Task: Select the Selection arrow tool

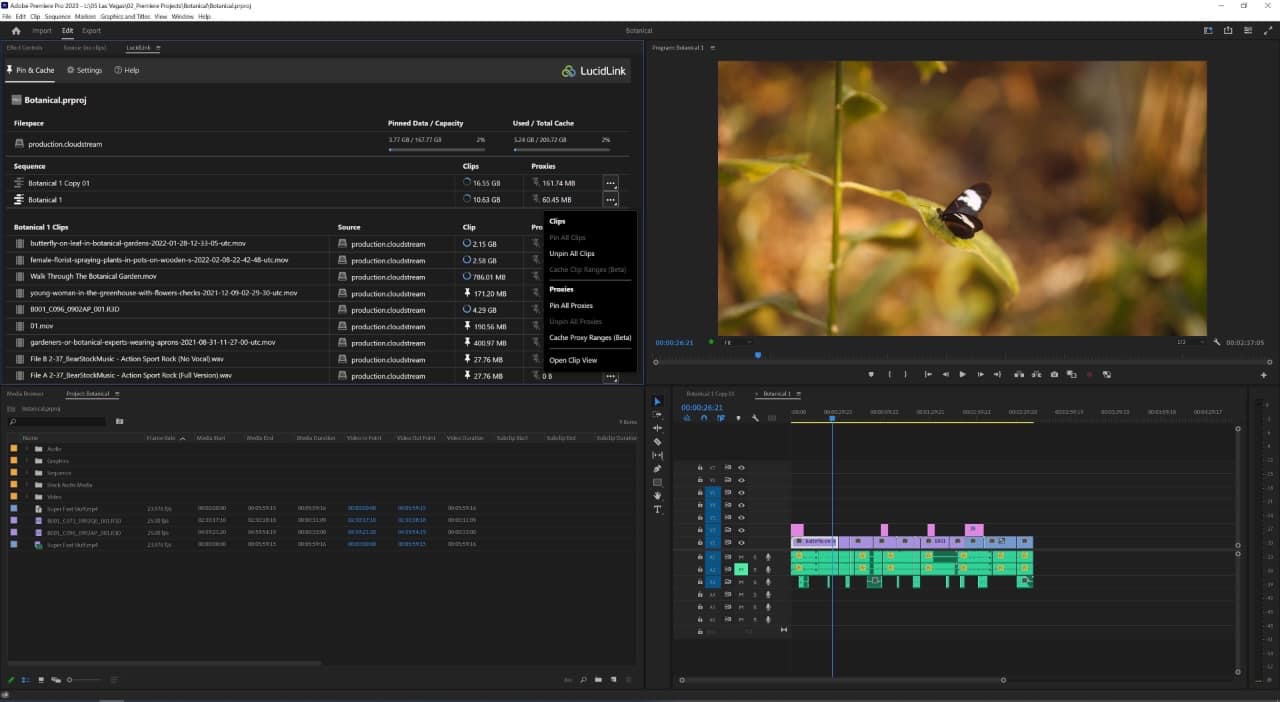Action: [657, 401]
